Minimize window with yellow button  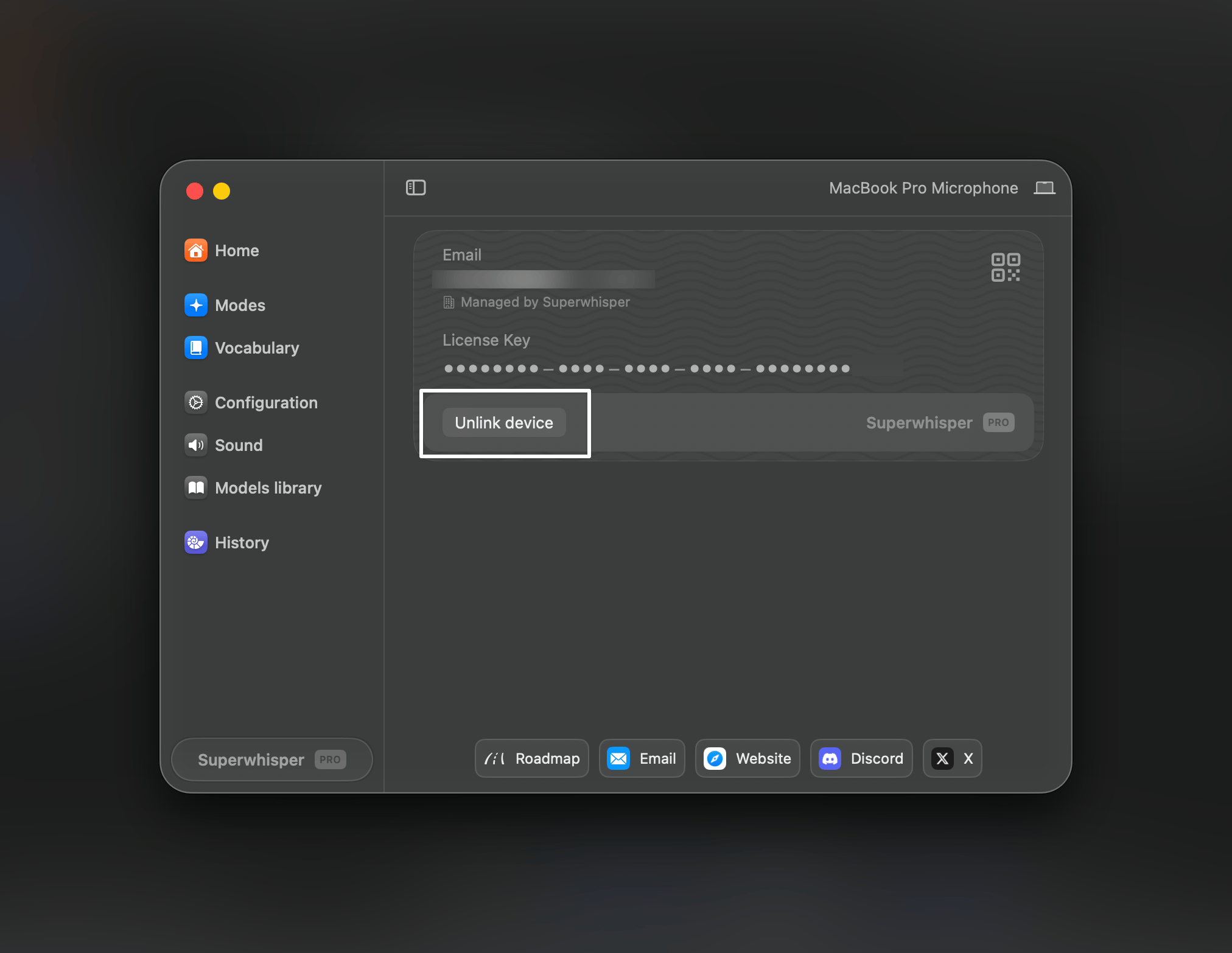coord(222,191)
